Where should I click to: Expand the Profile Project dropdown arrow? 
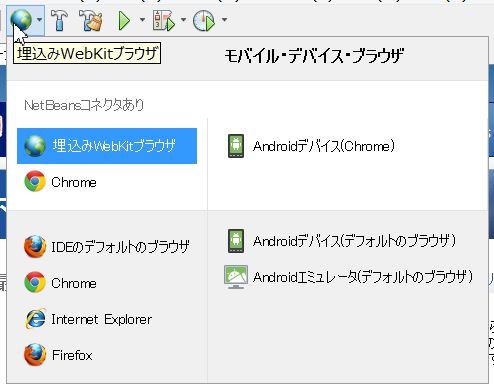click(224, 20)
